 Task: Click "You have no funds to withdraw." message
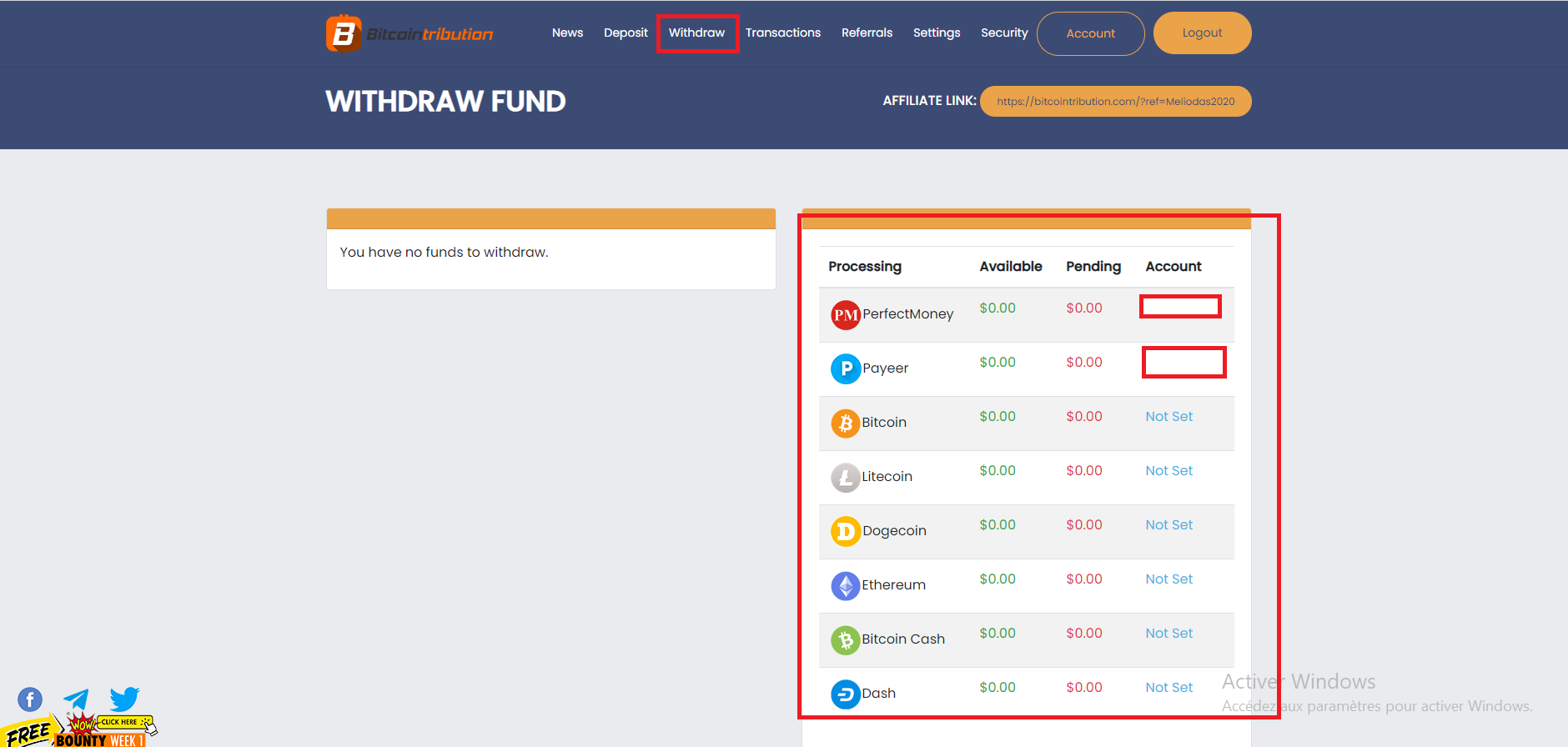pyautogui.click(x=444, y=253)
